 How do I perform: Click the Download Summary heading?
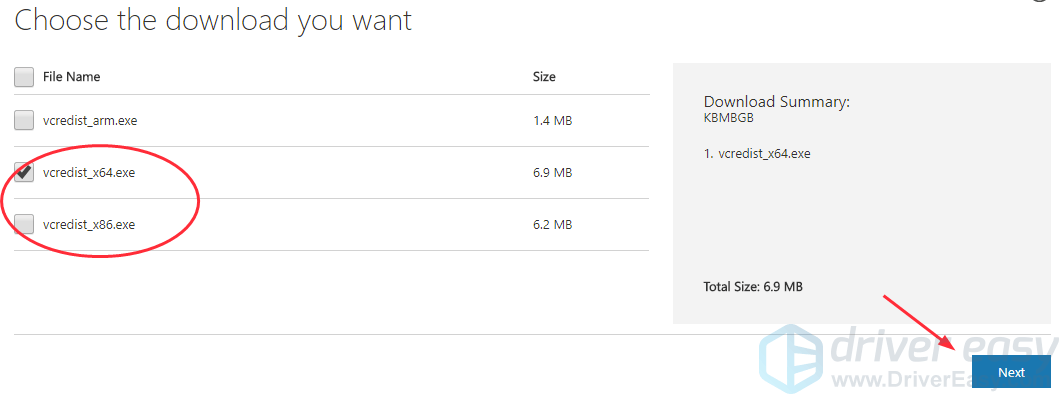tap(776, 102)
